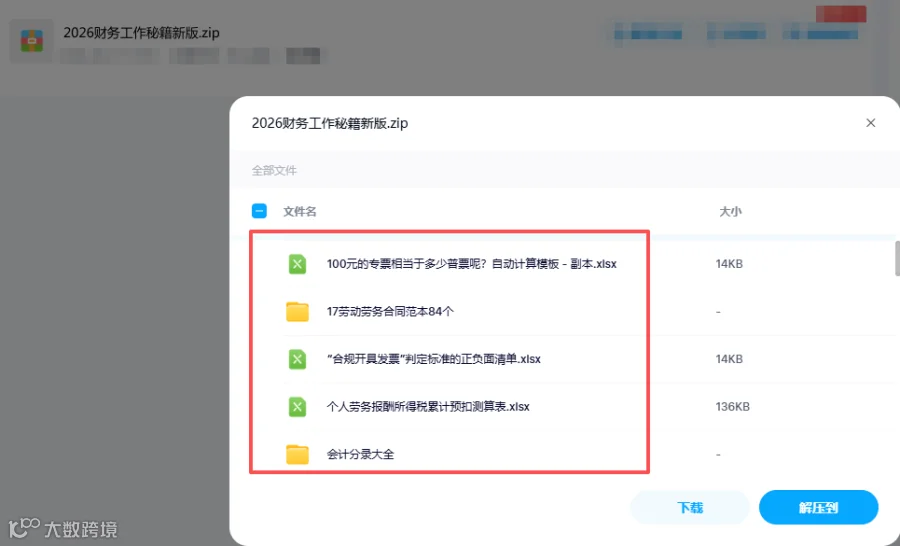Sort by the 文件名 column header
The image size is (900, 546).
(300, 211)
